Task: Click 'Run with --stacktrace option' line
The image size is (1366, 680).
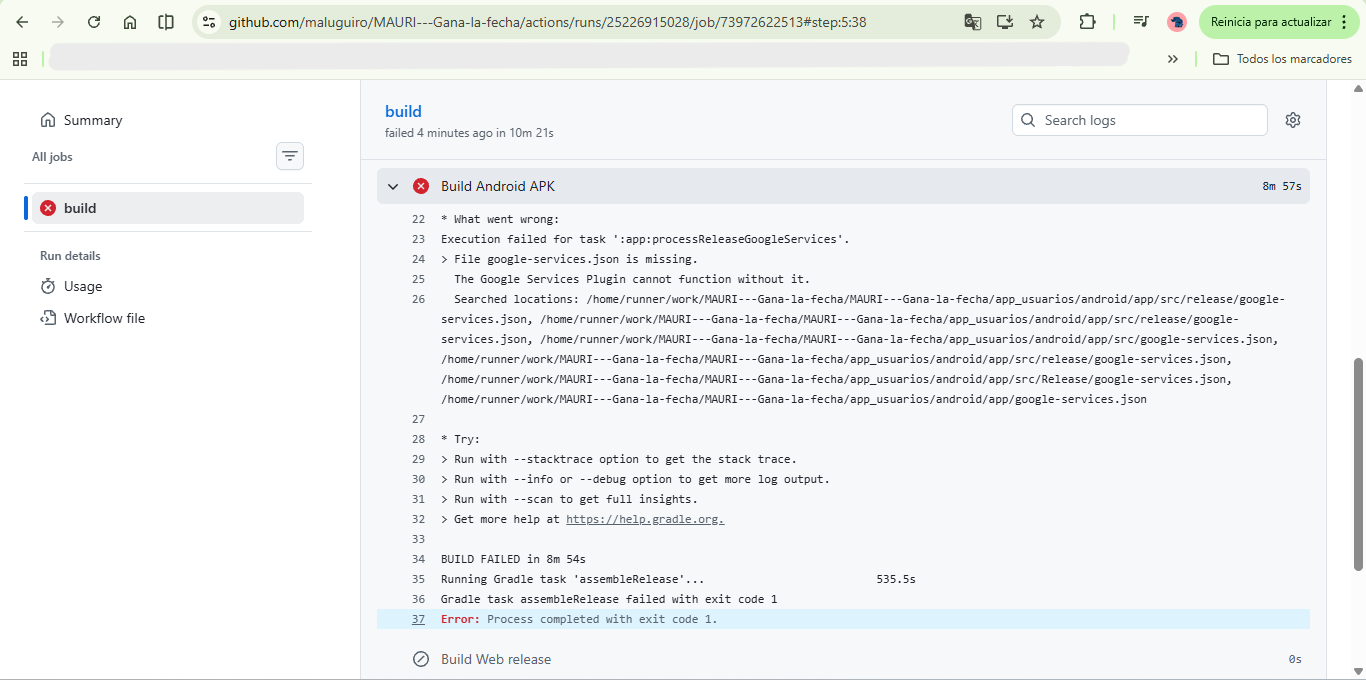Action: (x=619, y=459)
